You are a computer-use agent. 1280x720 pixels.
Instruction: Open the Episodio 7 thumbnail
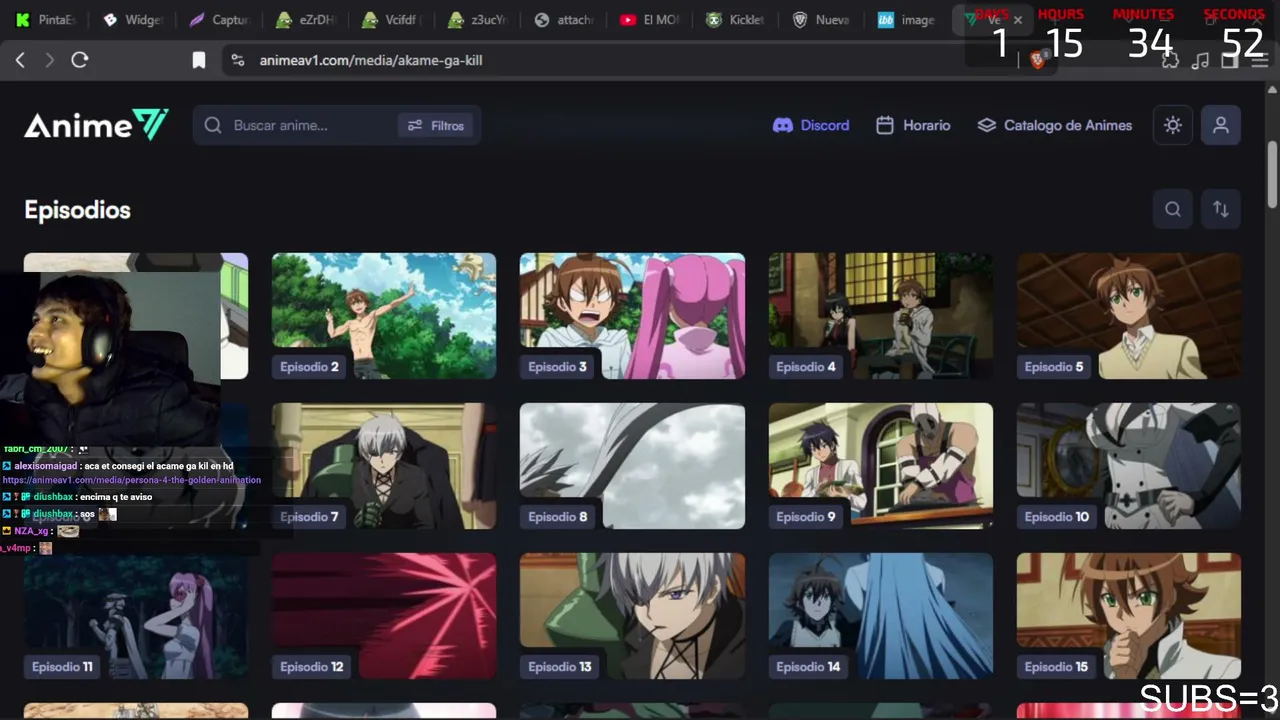[x=384, y=466]
